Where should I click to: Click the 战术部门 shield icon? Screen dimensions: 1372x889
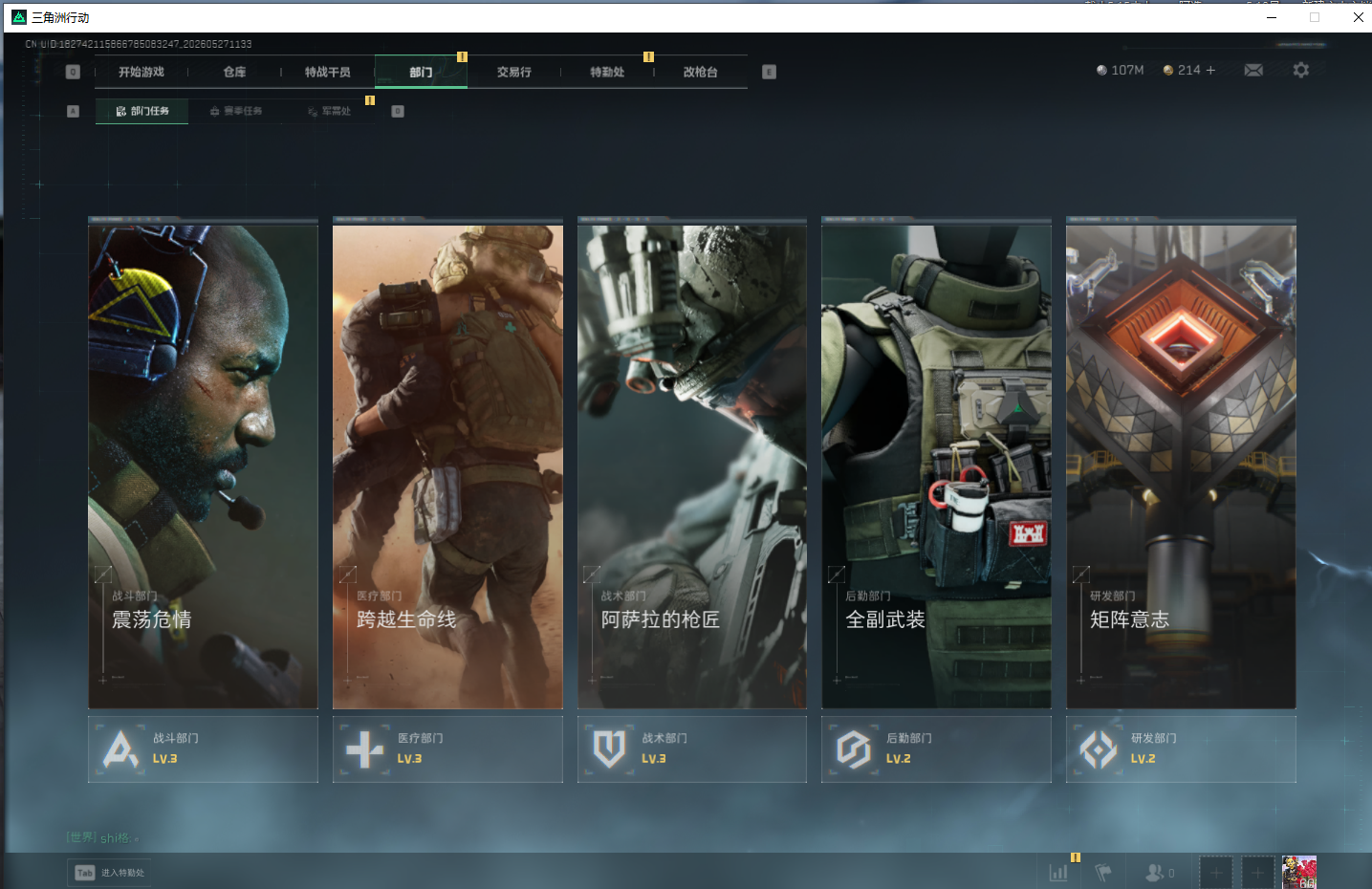point(609,749)
